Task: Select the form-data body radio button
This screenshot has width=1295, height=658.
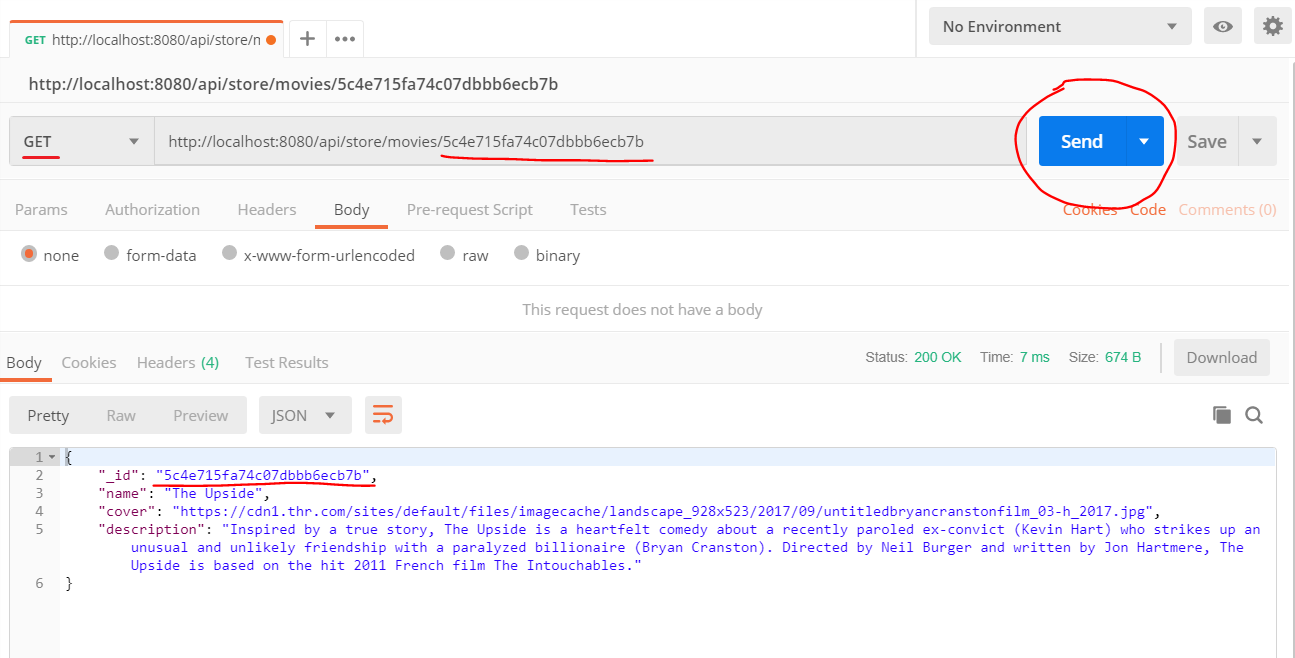Action: coord(112,254)
